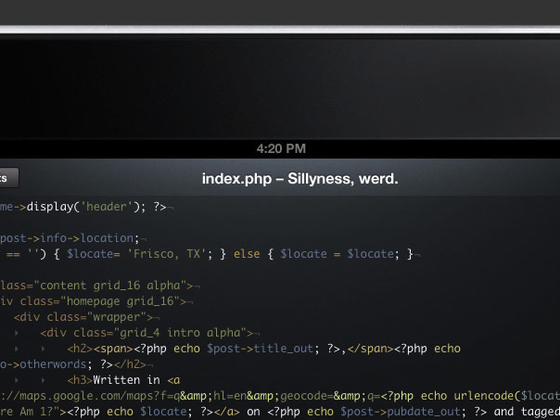Click the <div class="wrapper"> line
This screenshot has width=560, height=420.
point(83,317)
